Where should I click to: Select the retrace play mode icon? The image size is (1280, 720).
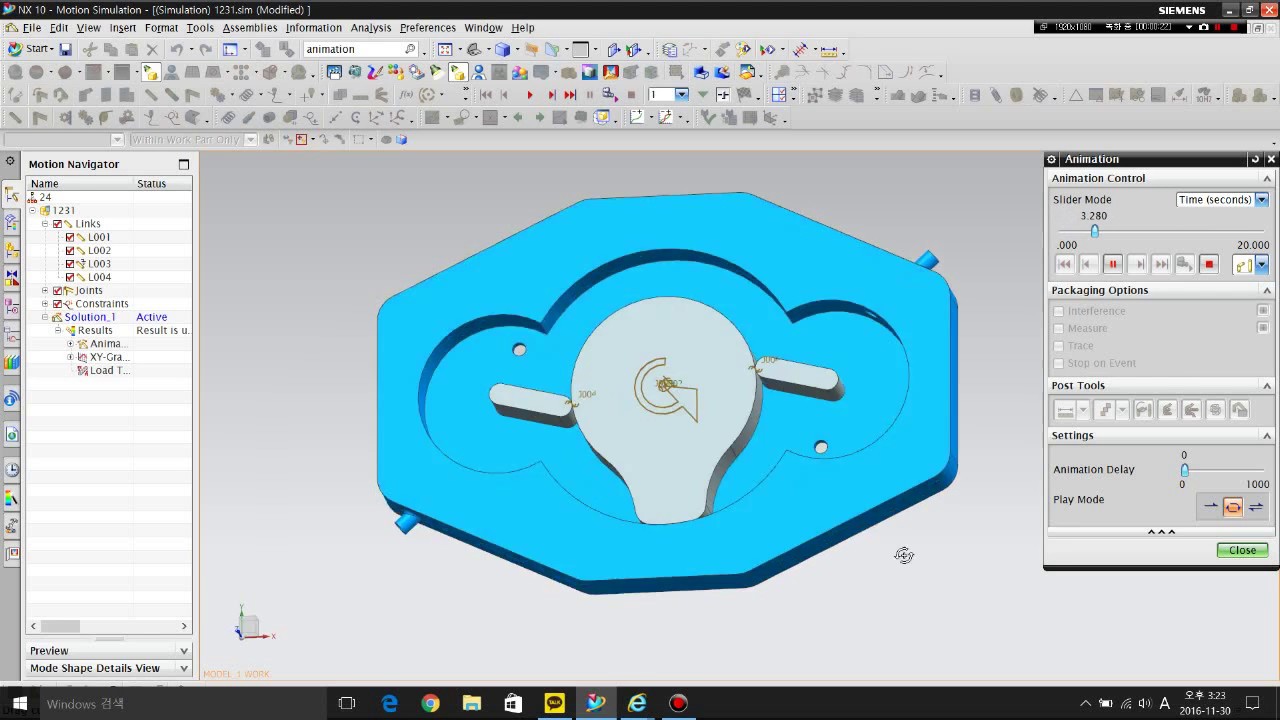tap(1256, 507)
